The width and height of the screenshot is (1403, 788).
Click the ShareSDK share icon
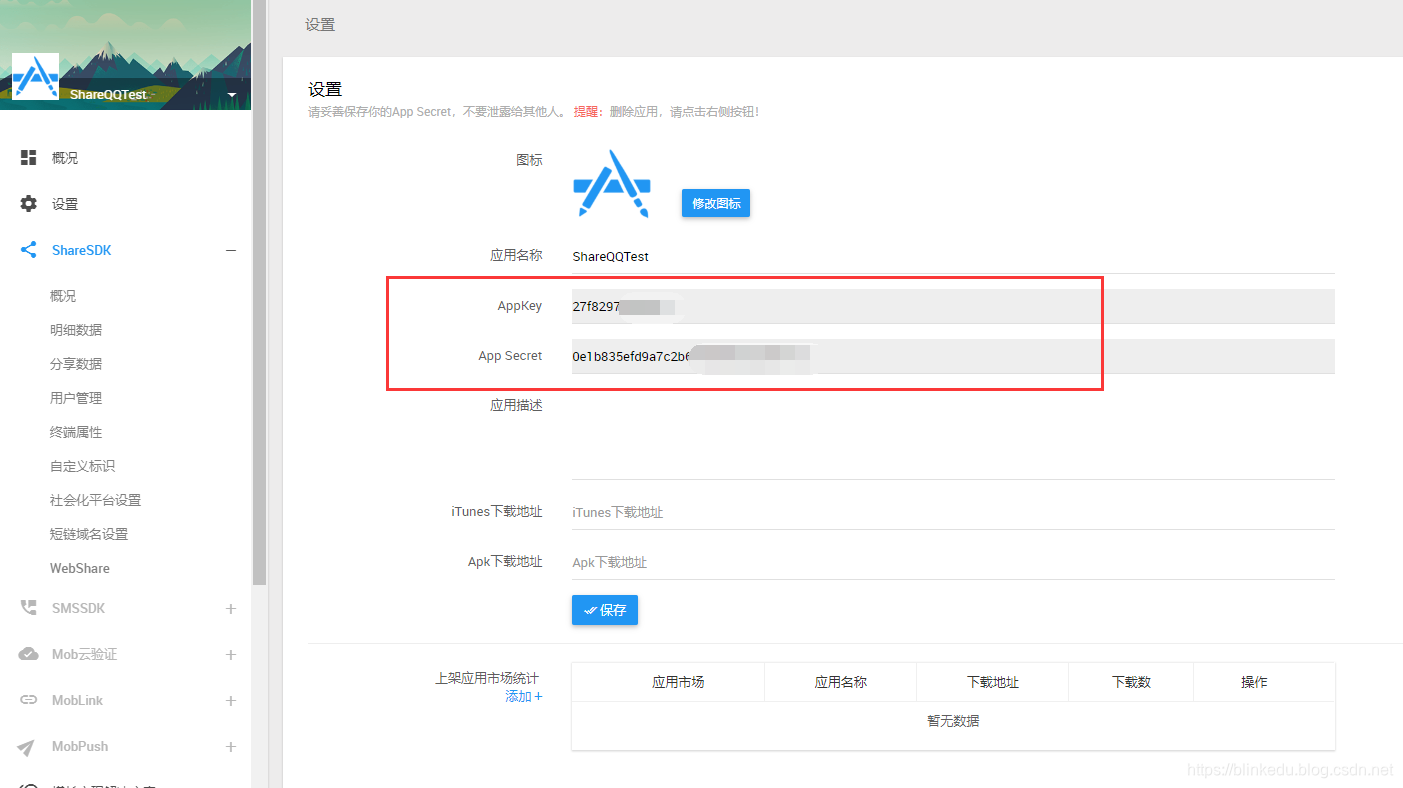point(29,250)
